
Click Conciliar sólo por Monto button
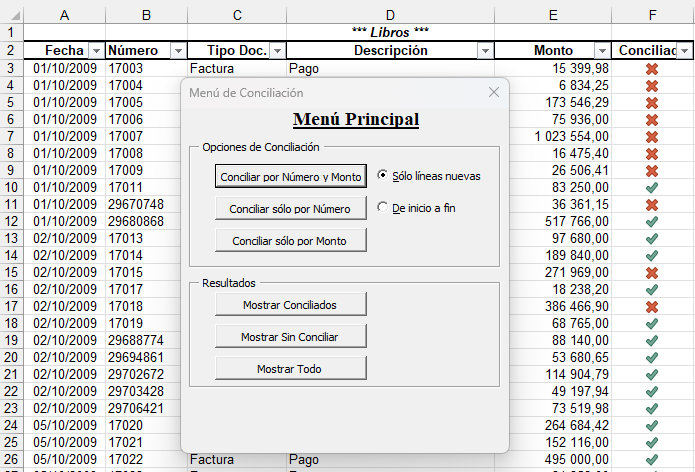point(291,240)
